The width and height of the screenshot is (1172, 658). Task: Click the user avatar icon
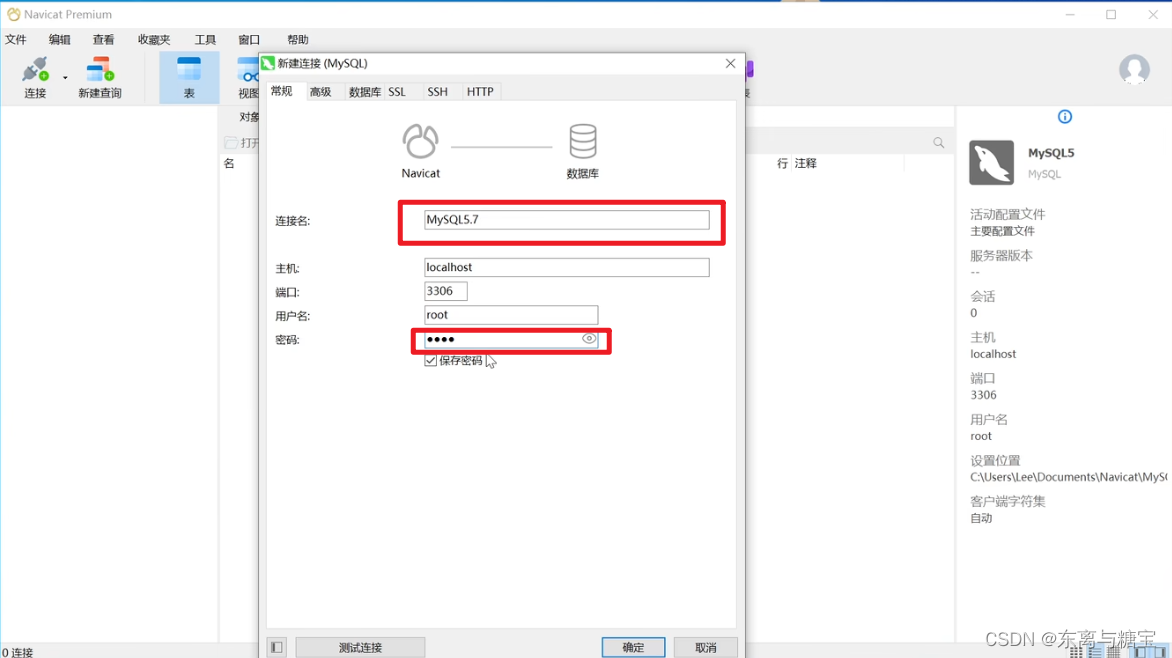point(1134,70)
